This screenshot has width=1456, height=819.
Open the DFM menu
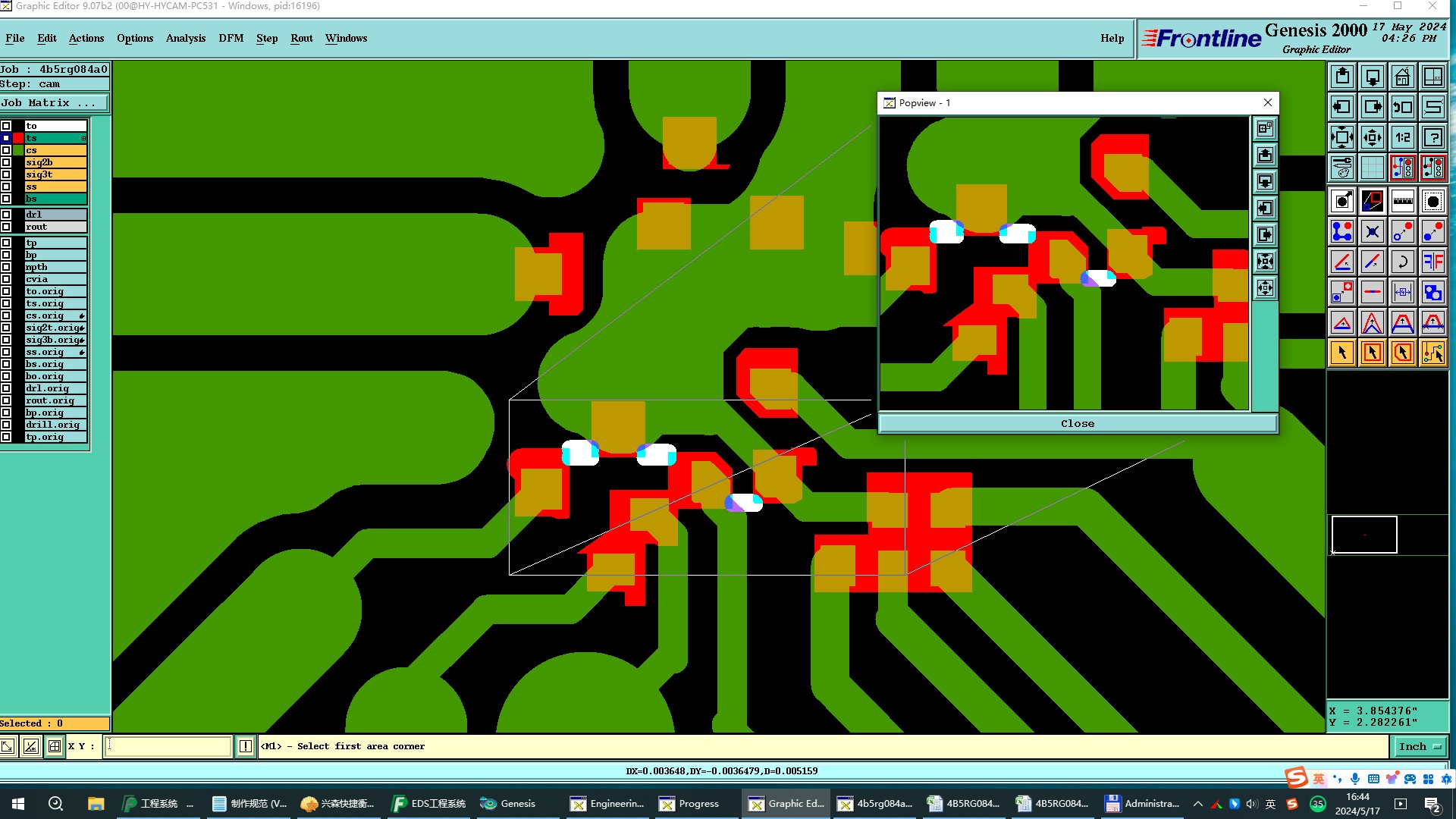[x=231, y=38]
